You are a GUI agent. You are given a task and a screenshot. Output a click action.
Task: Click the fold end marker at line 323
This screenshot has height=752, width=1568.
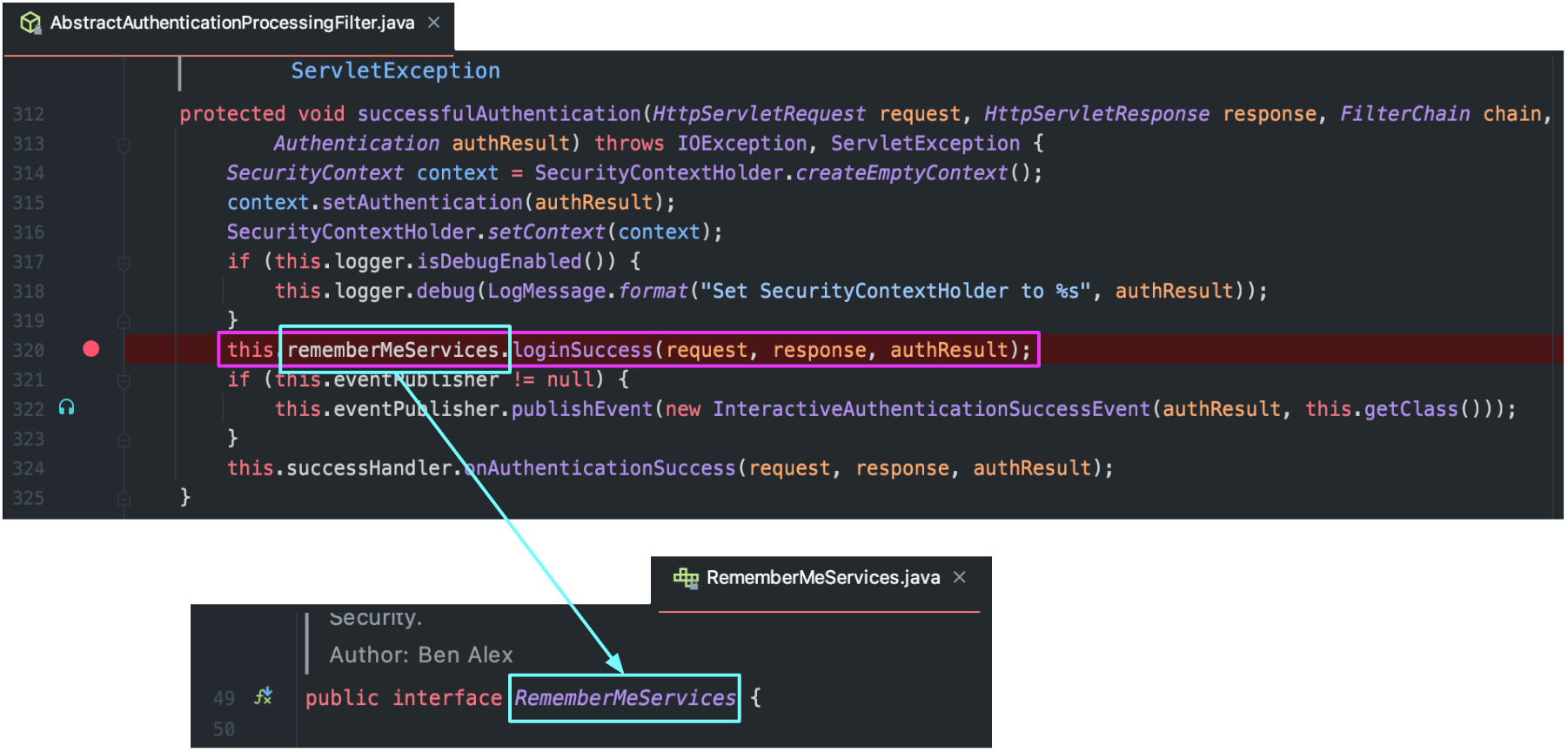pyautogui.click(x=124, y=440)
